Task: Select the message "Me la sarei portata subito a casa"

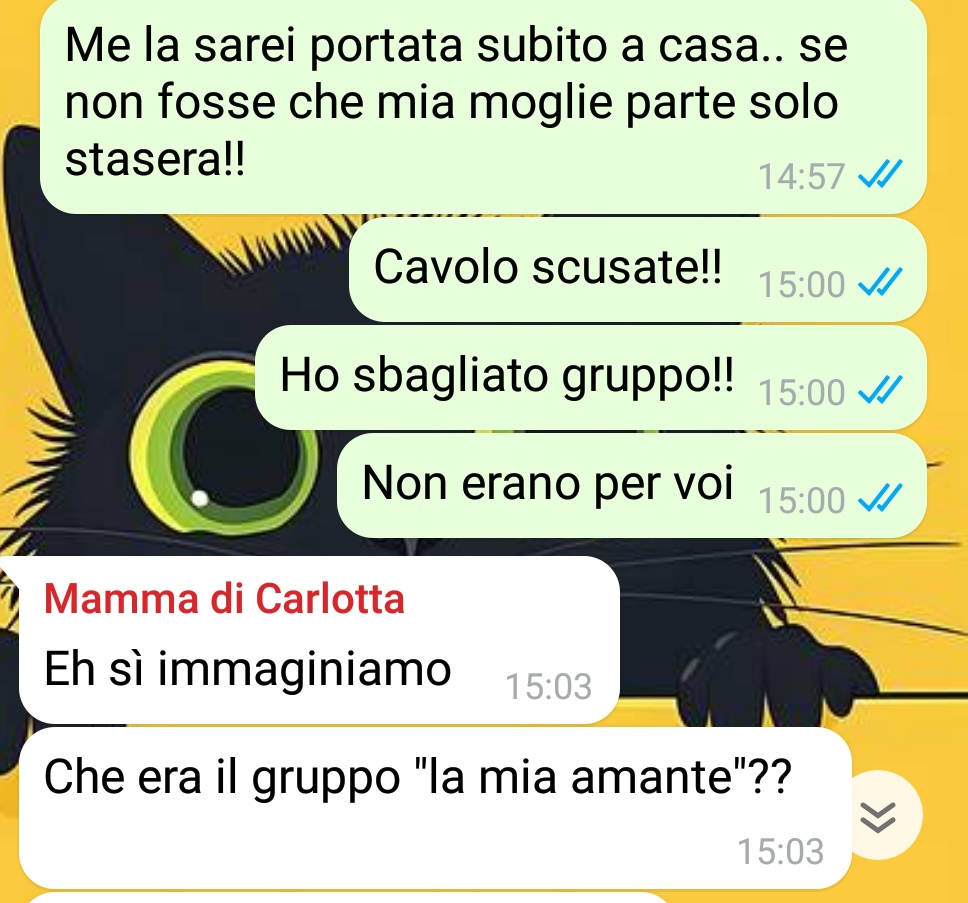Action: tap(483, 105)
